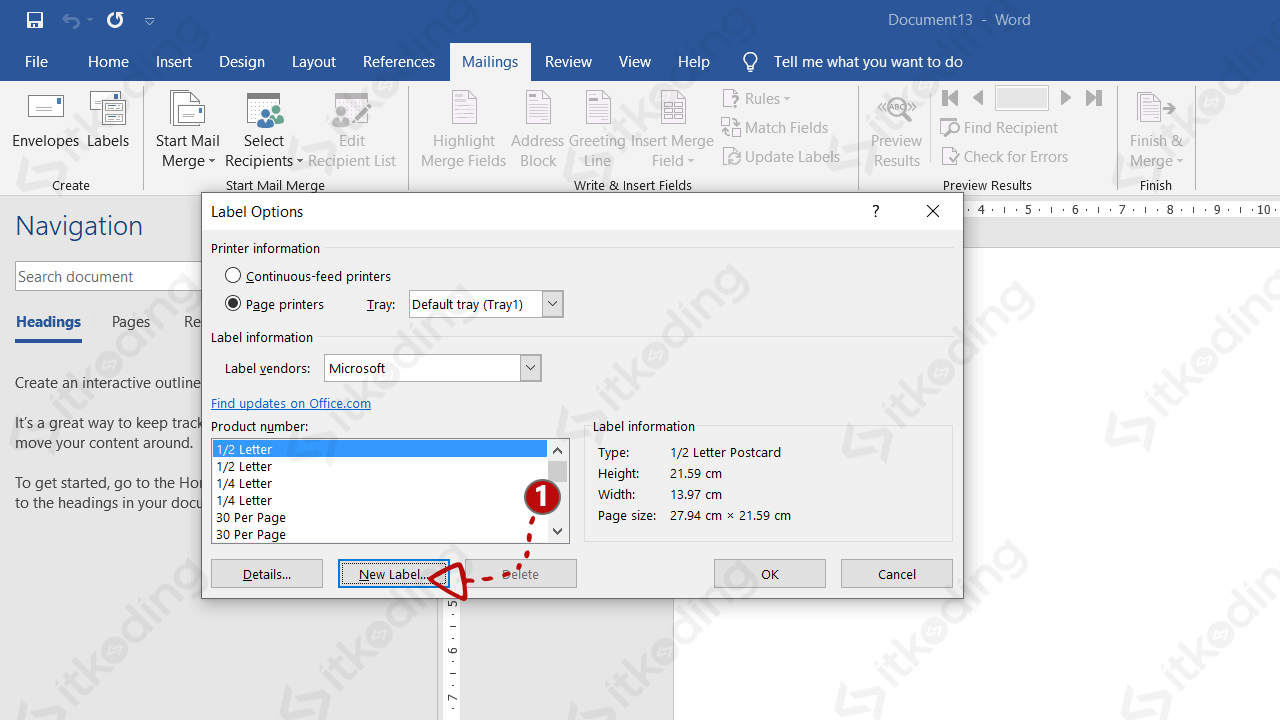The image size is (1280, 720).
Task: Switch to the View tab
Action: (635, 62)
